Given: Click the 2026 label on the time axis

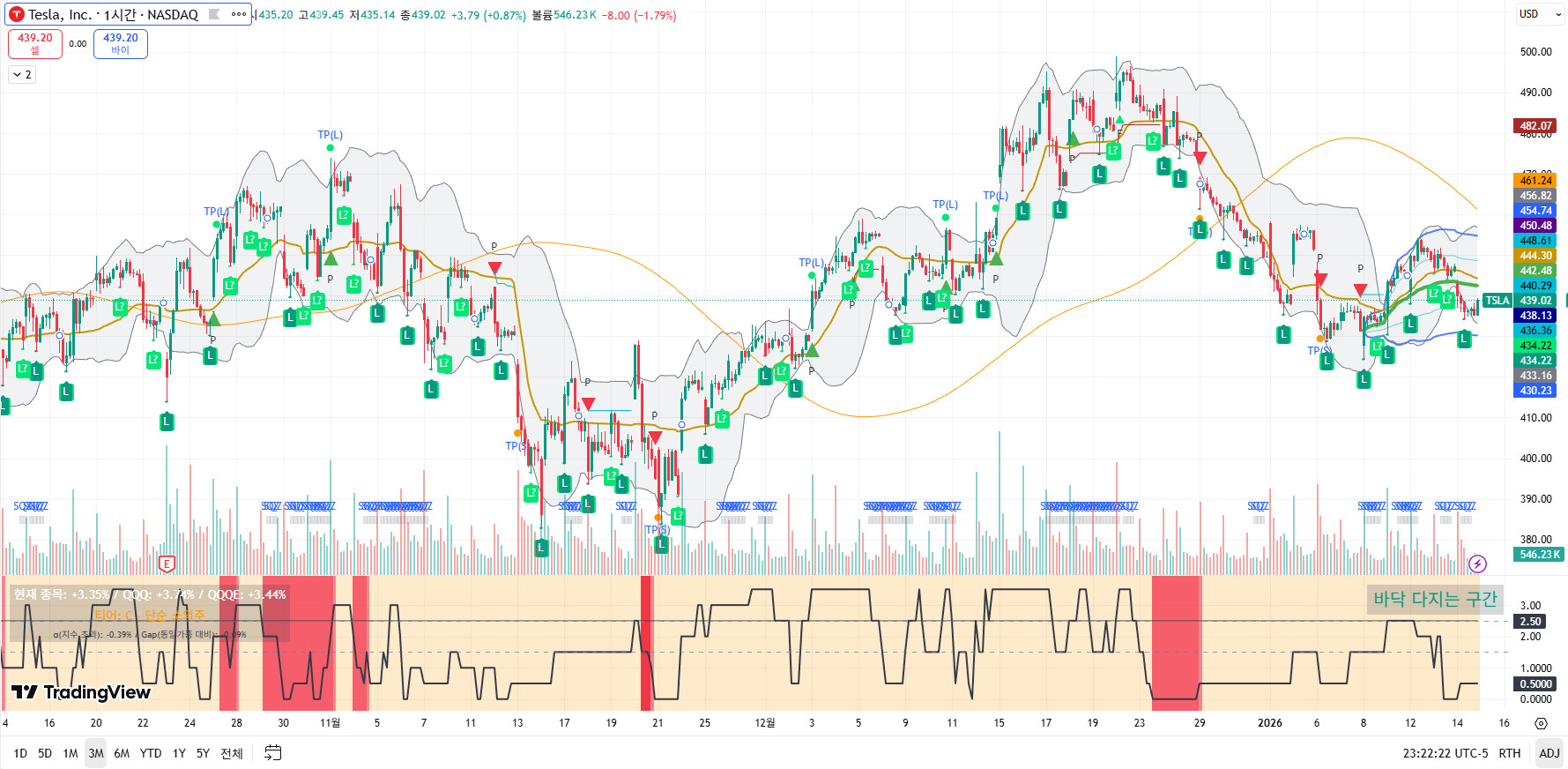Looking at the screenshot, I should coord(1269,723).
